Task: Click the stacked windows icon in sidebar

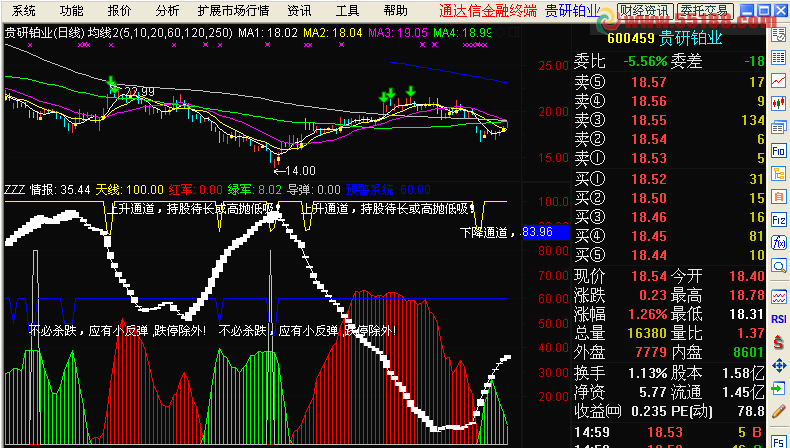Action: point(779,126)
